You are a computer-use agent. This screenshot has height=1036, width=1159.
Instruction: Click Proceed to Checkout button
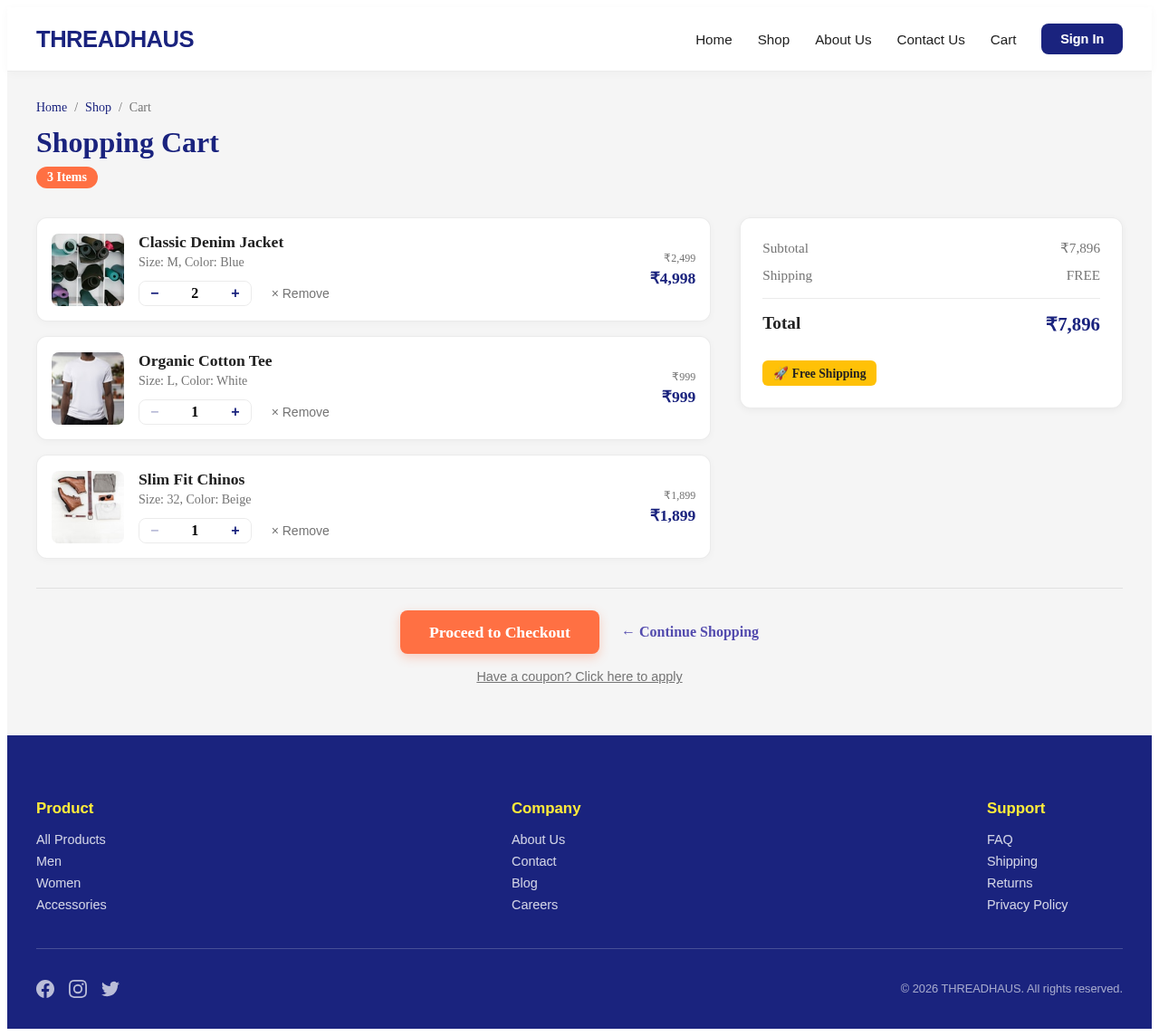[x=500, y=632]
